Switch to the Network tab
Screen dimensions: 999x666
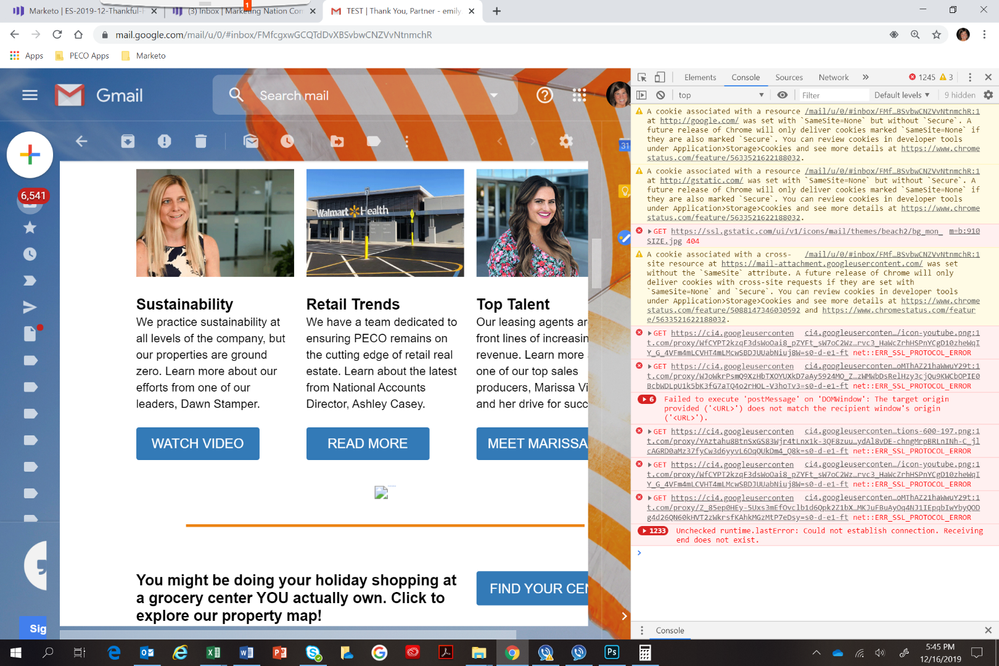[x=833, y=77]
